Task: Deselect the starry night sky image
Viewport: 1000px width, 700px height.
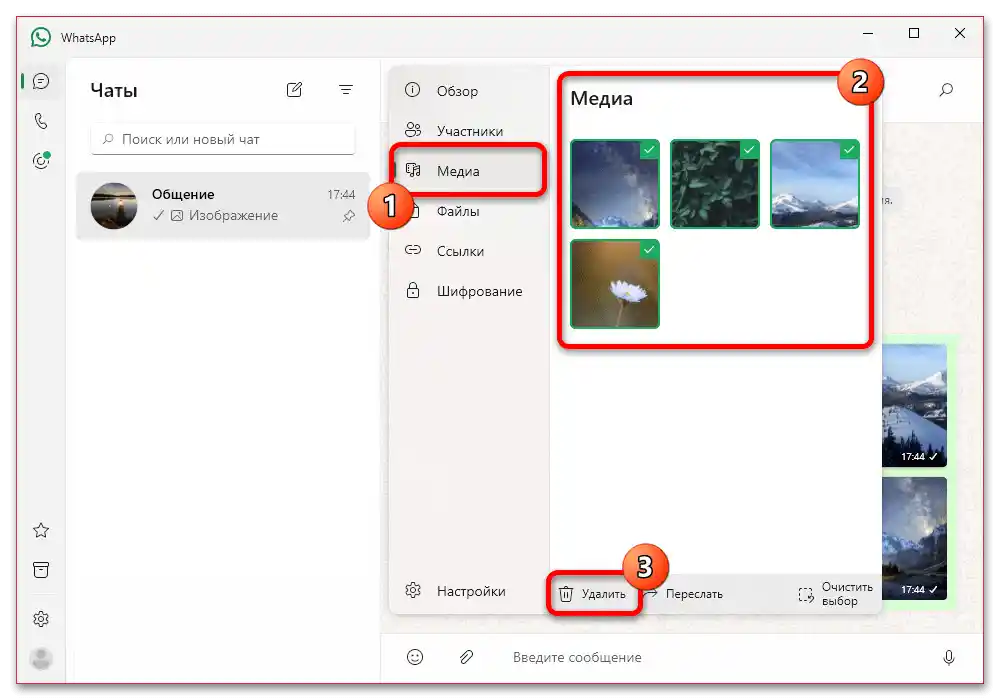Action: [x=615, y=184]
